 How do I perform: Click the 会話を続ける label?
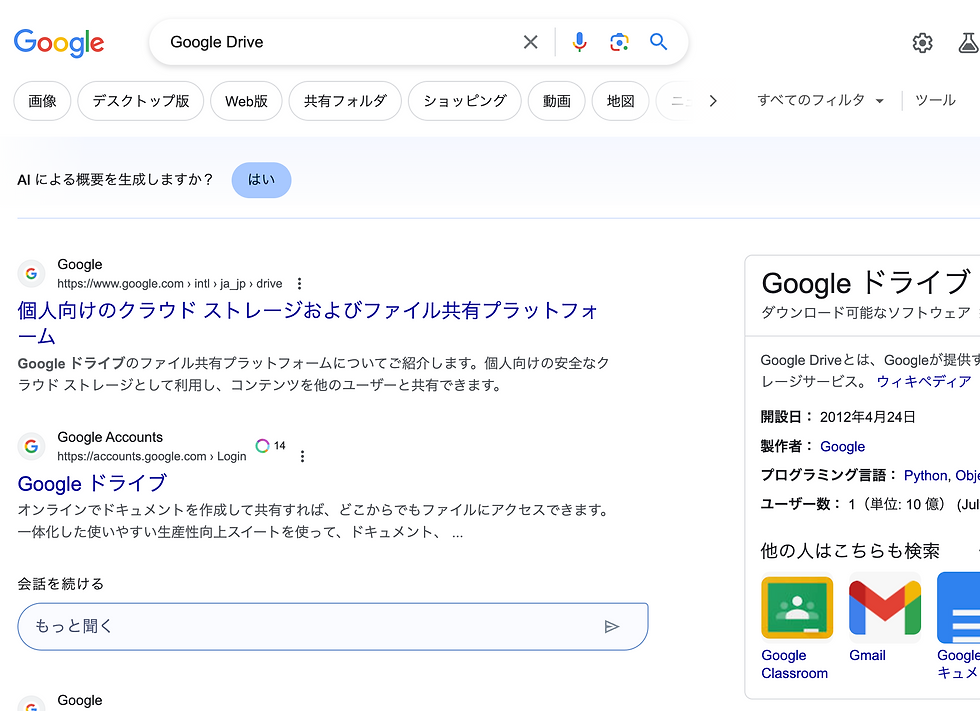coord(61,584)
